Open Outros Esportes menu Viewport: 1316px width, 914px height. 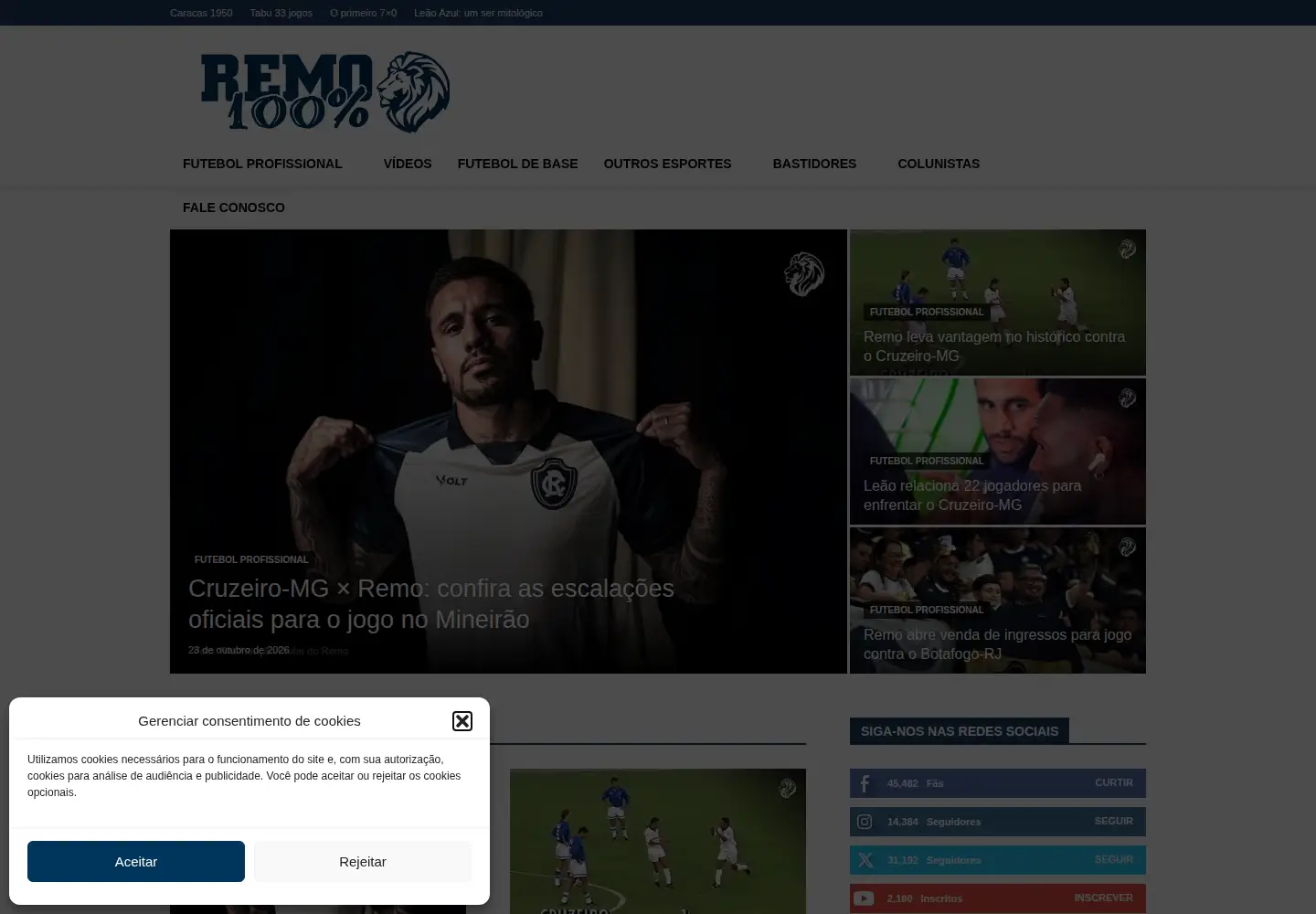pyautogui.click(x=667, y=164)
